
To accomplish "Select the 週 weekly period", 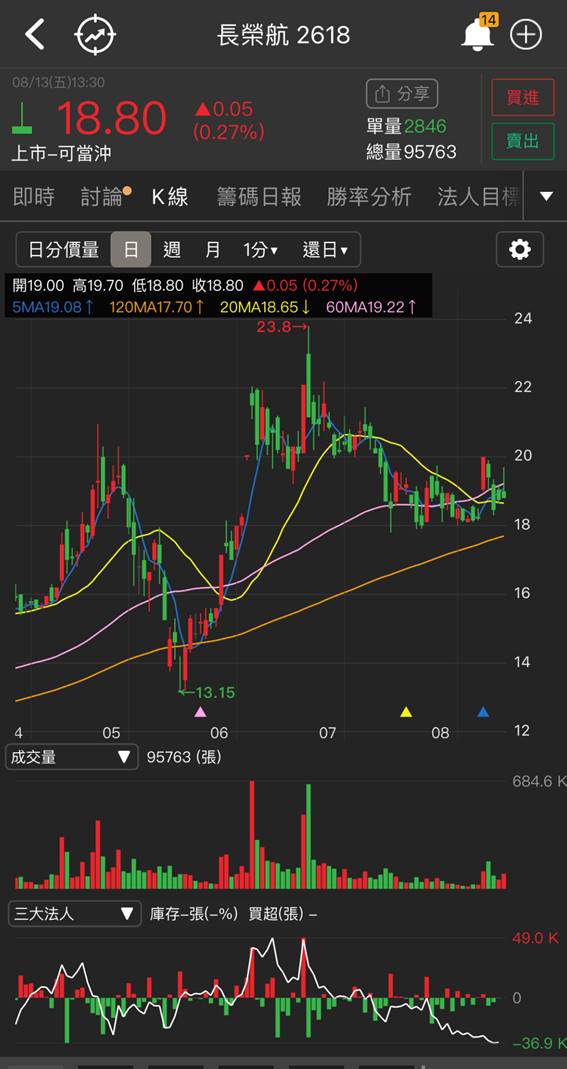I will tap(172, 250).
